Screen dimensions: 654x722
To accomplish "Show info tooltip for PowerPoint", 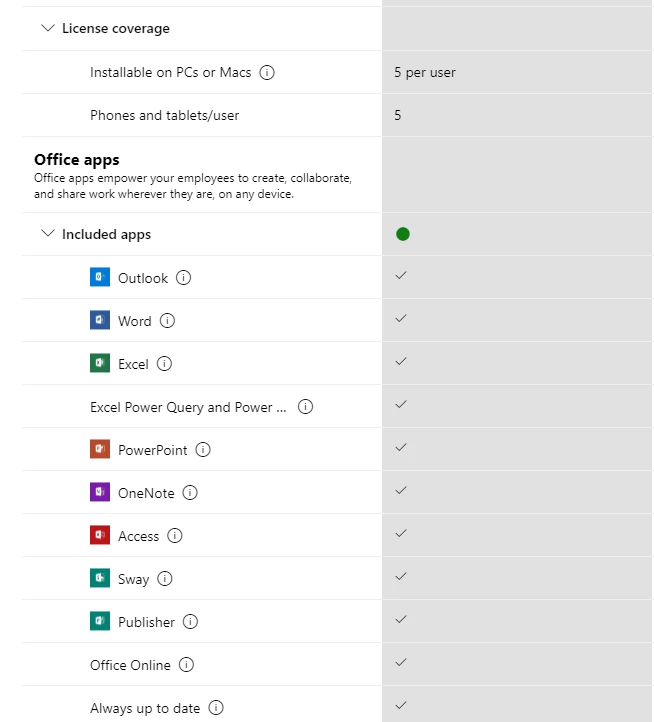I will click(203, 449).
